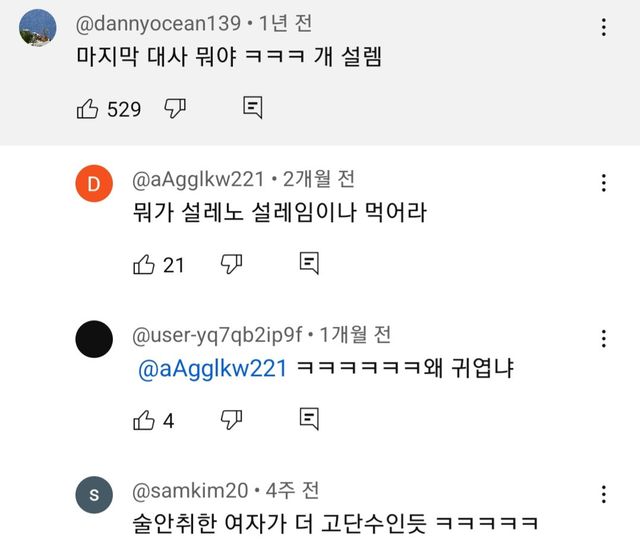Click the orange D avatar

(x=94, y=183)
